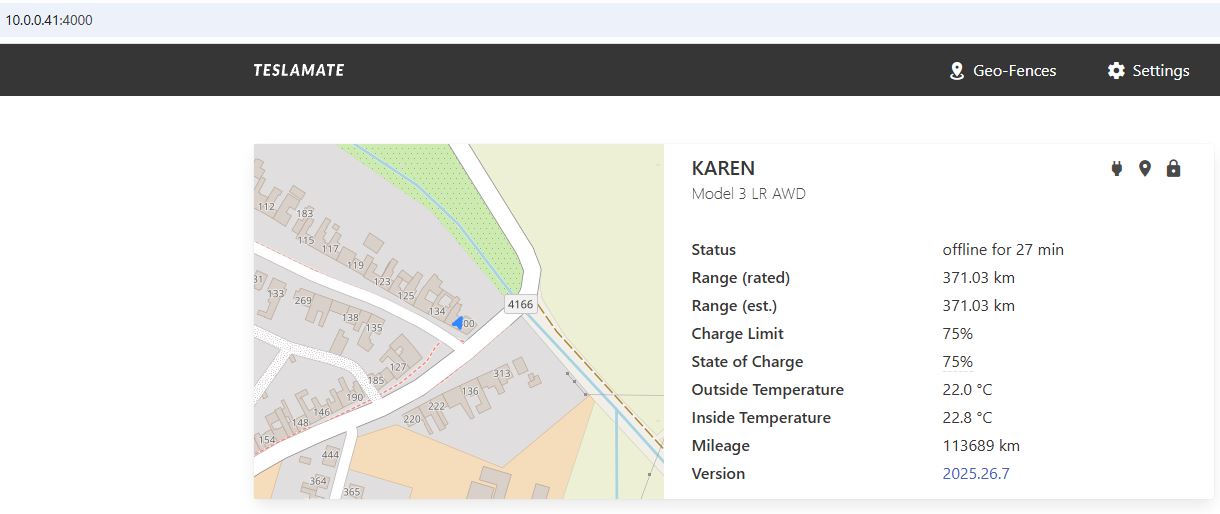Click the Inside Temperature 22.8 °C value
The width and height of the screenshot is (1220, 514).
click(x=967, y=418)
